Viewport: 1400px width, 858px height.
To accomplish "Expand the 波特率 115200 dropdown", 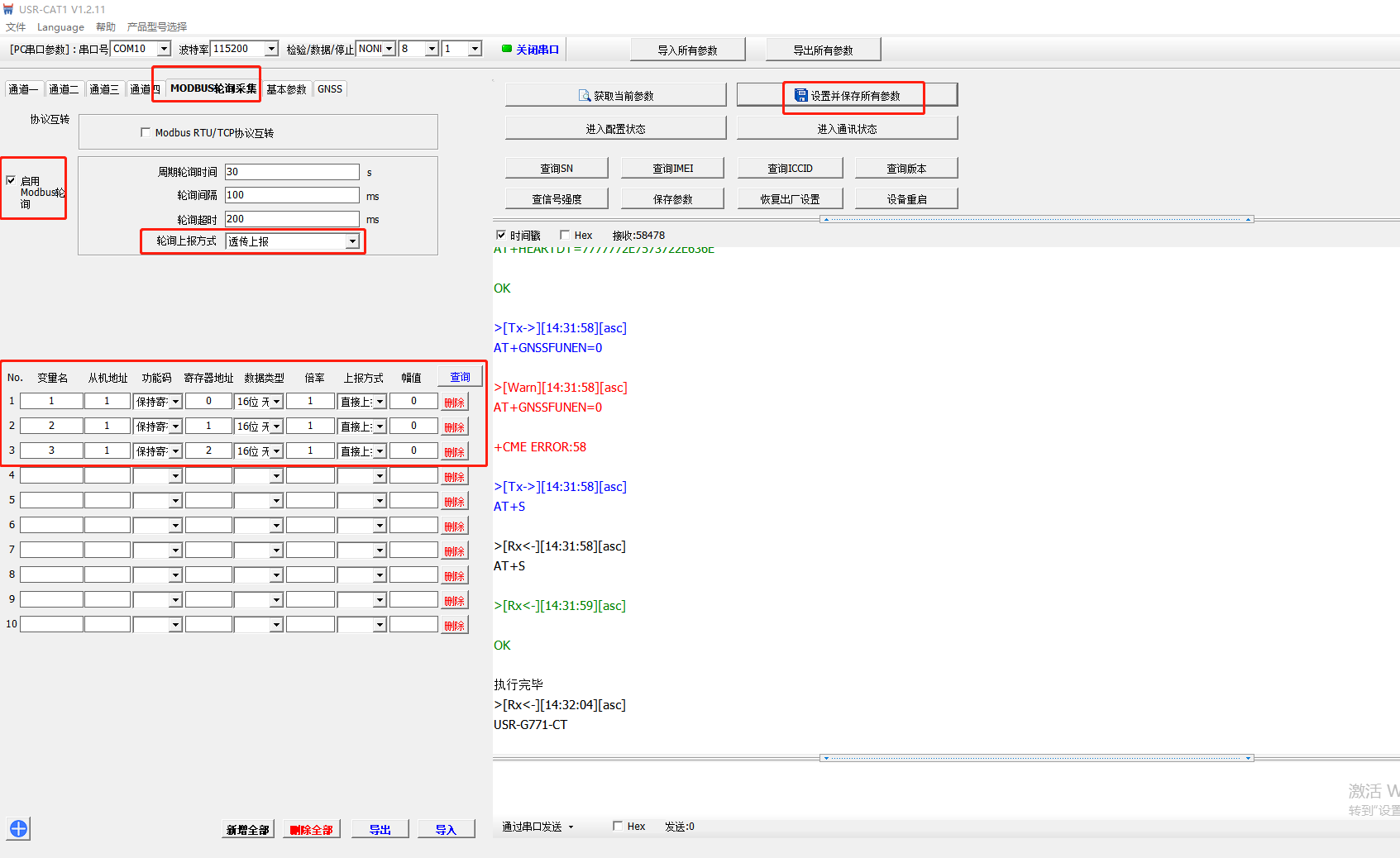I will [x=270, y=49].
